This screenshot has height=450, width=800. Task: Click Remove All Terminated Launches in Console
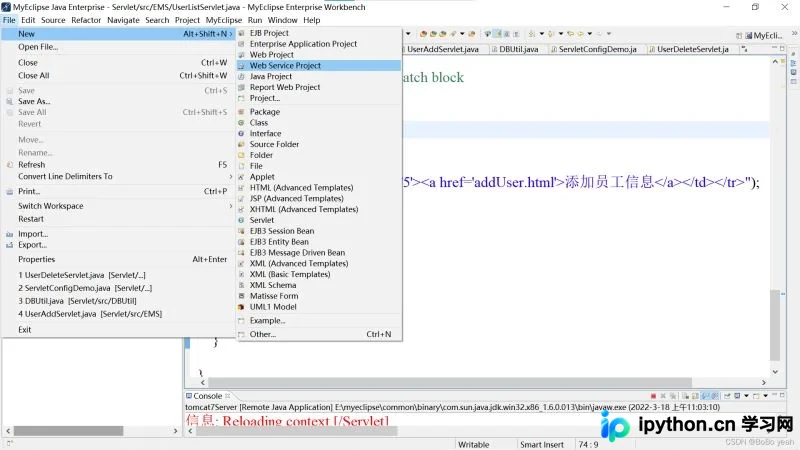(x=673, y=396)
